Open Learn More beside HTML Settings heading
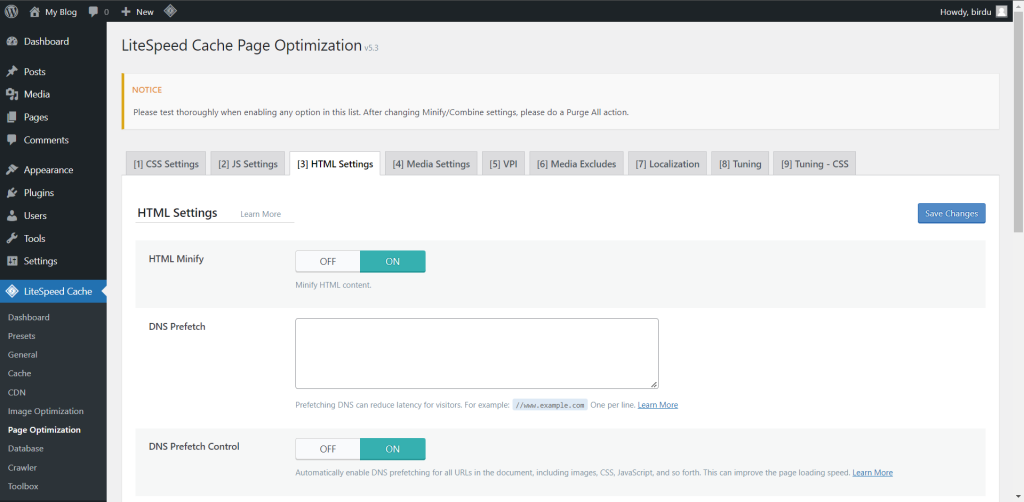 (261, 214)
